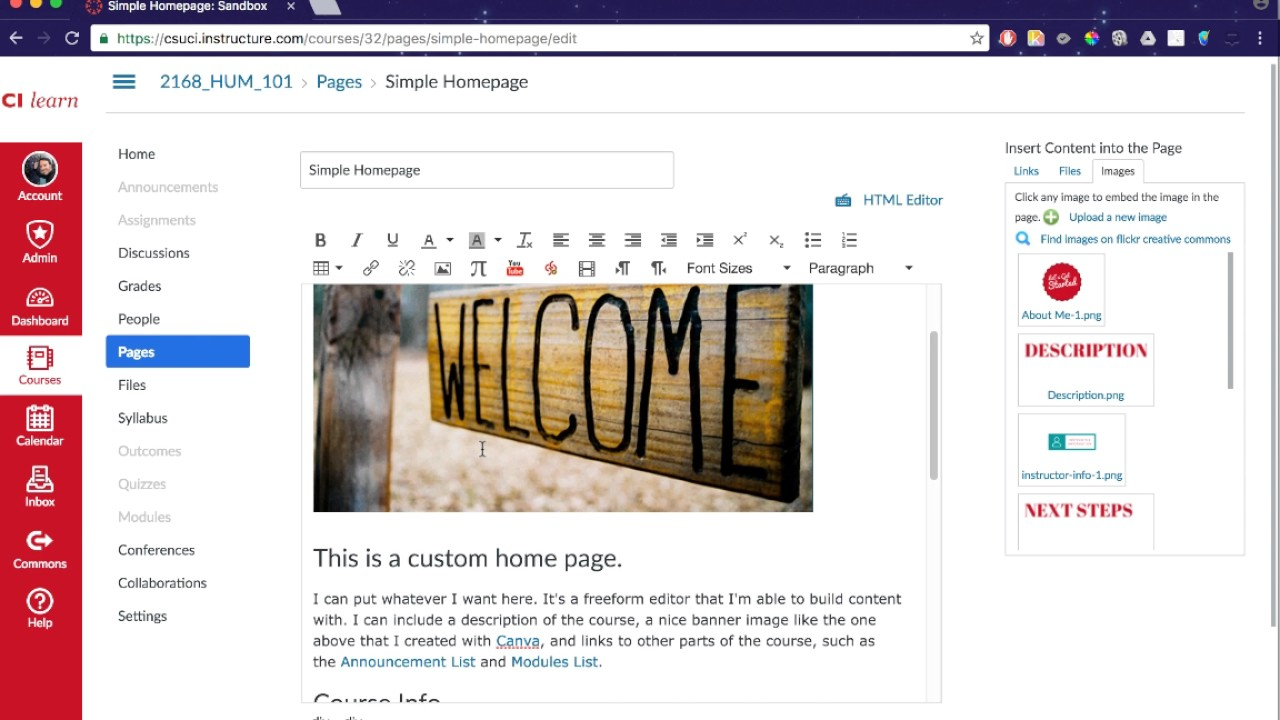Open Discussions in course navigation
Viewport: 1280px width, 720px height.
tap(154, 253)
